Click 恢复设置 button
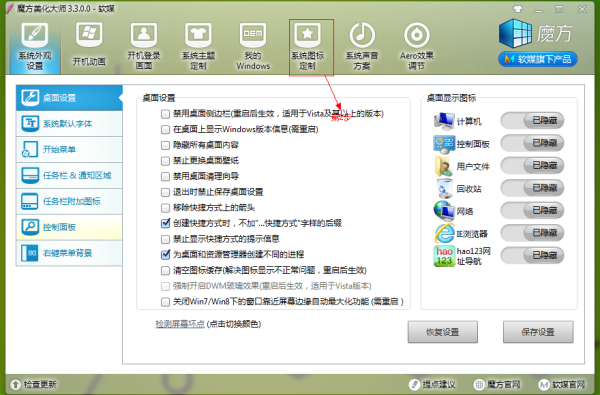 pyautogui.click(x=443, y=332)
